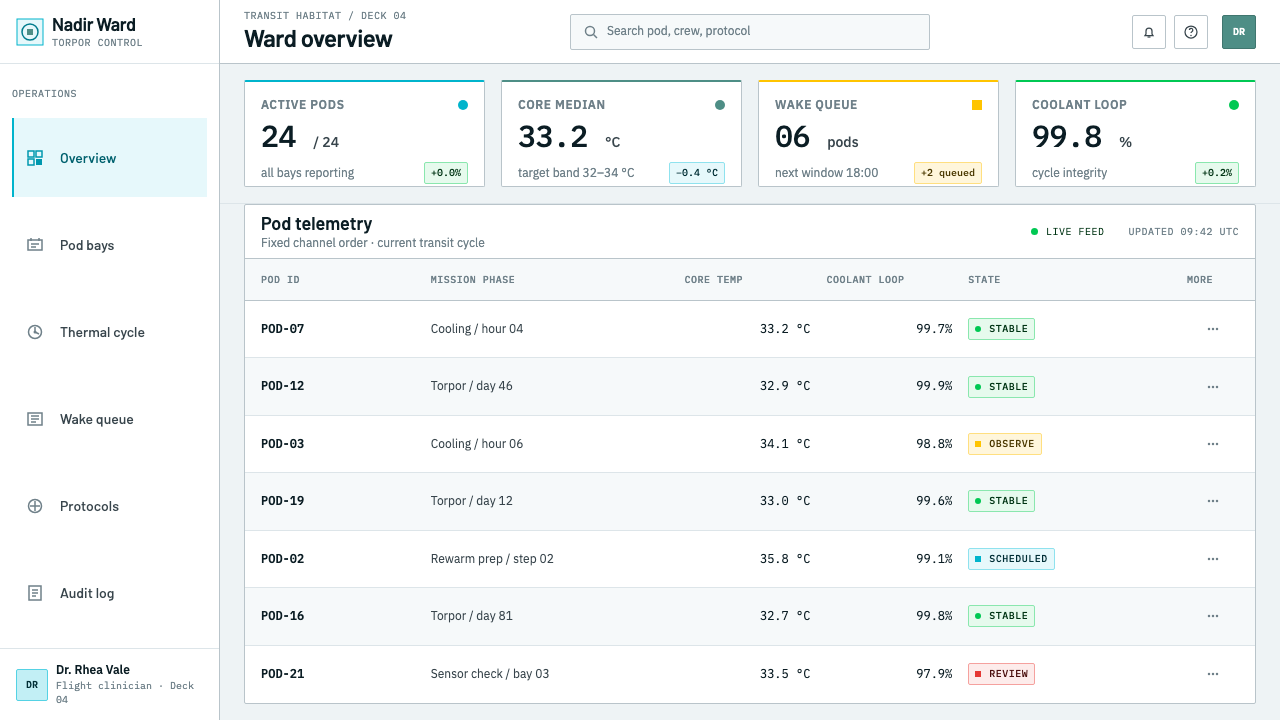Open more options for POD-16
1280x720 pixels.
[1213, 616]
